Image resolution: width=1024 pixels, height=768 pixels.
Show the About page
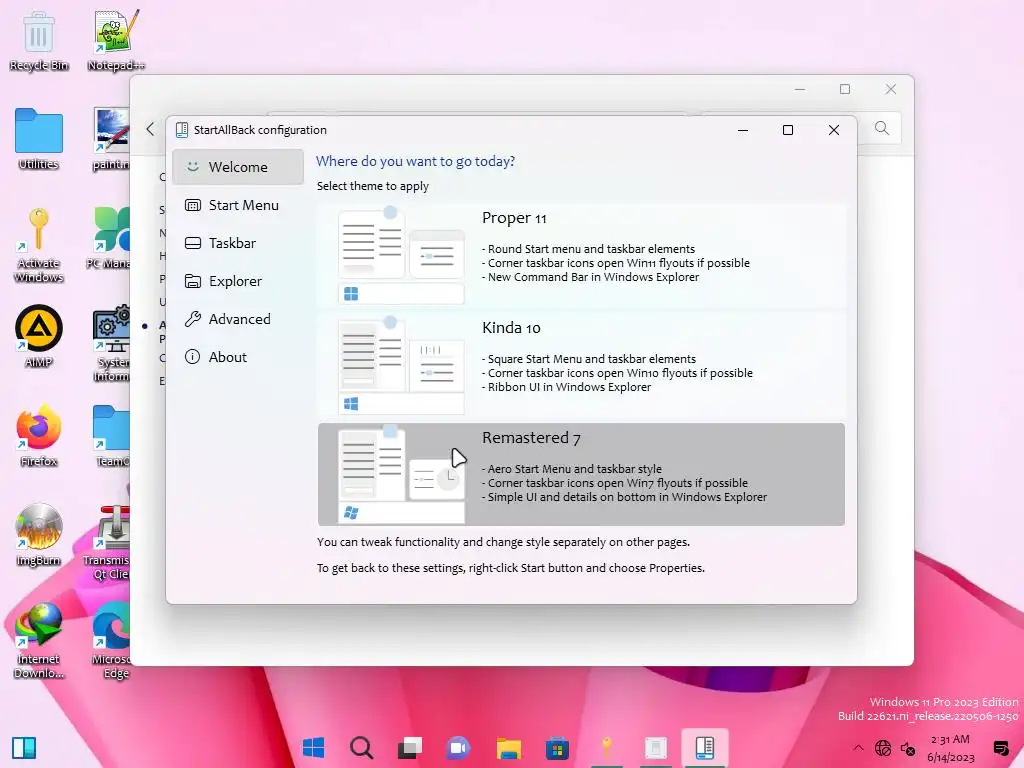point(238,357)
